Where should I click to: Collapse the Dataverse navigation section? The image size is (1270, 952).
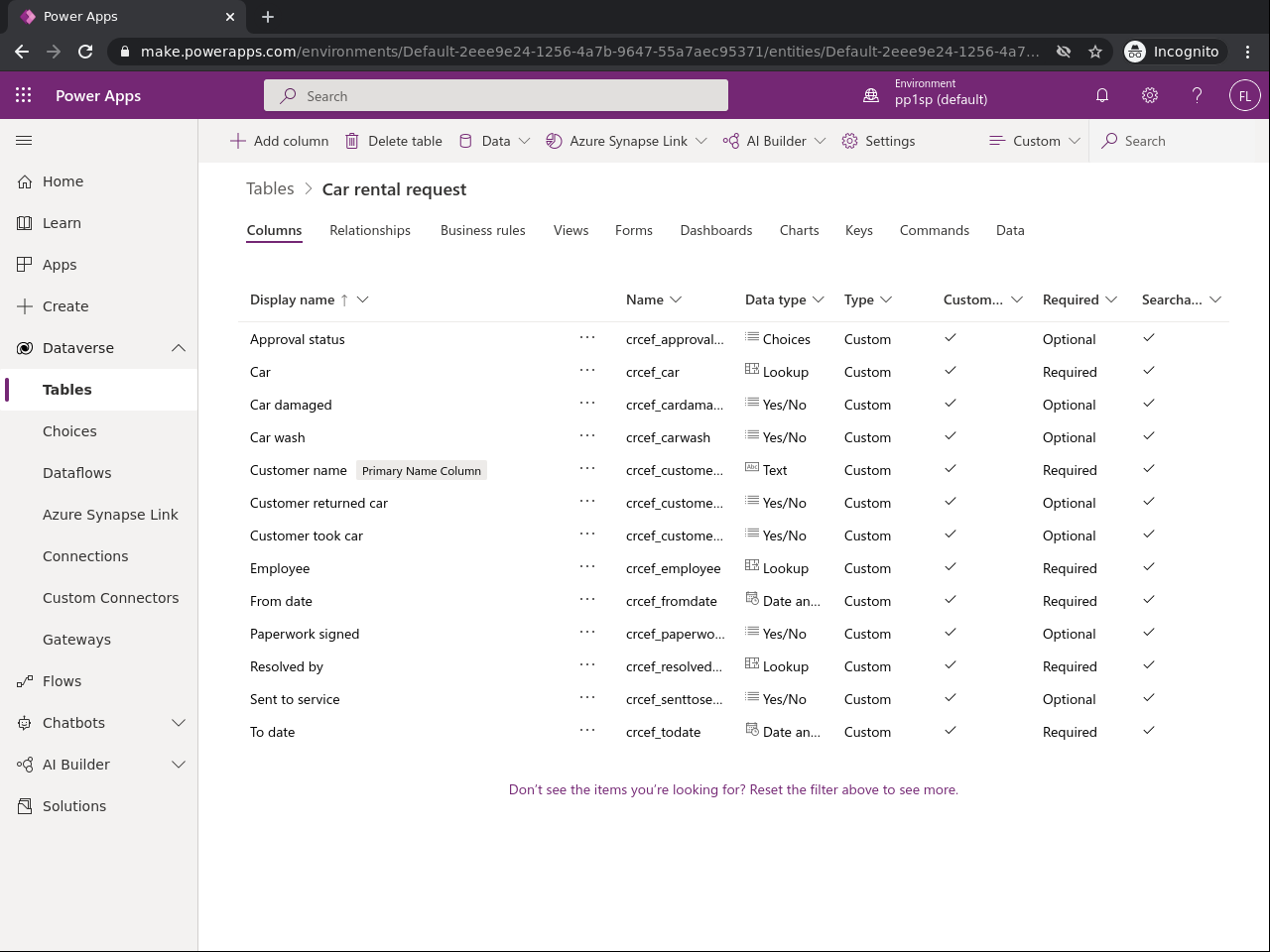click(179, 348)
